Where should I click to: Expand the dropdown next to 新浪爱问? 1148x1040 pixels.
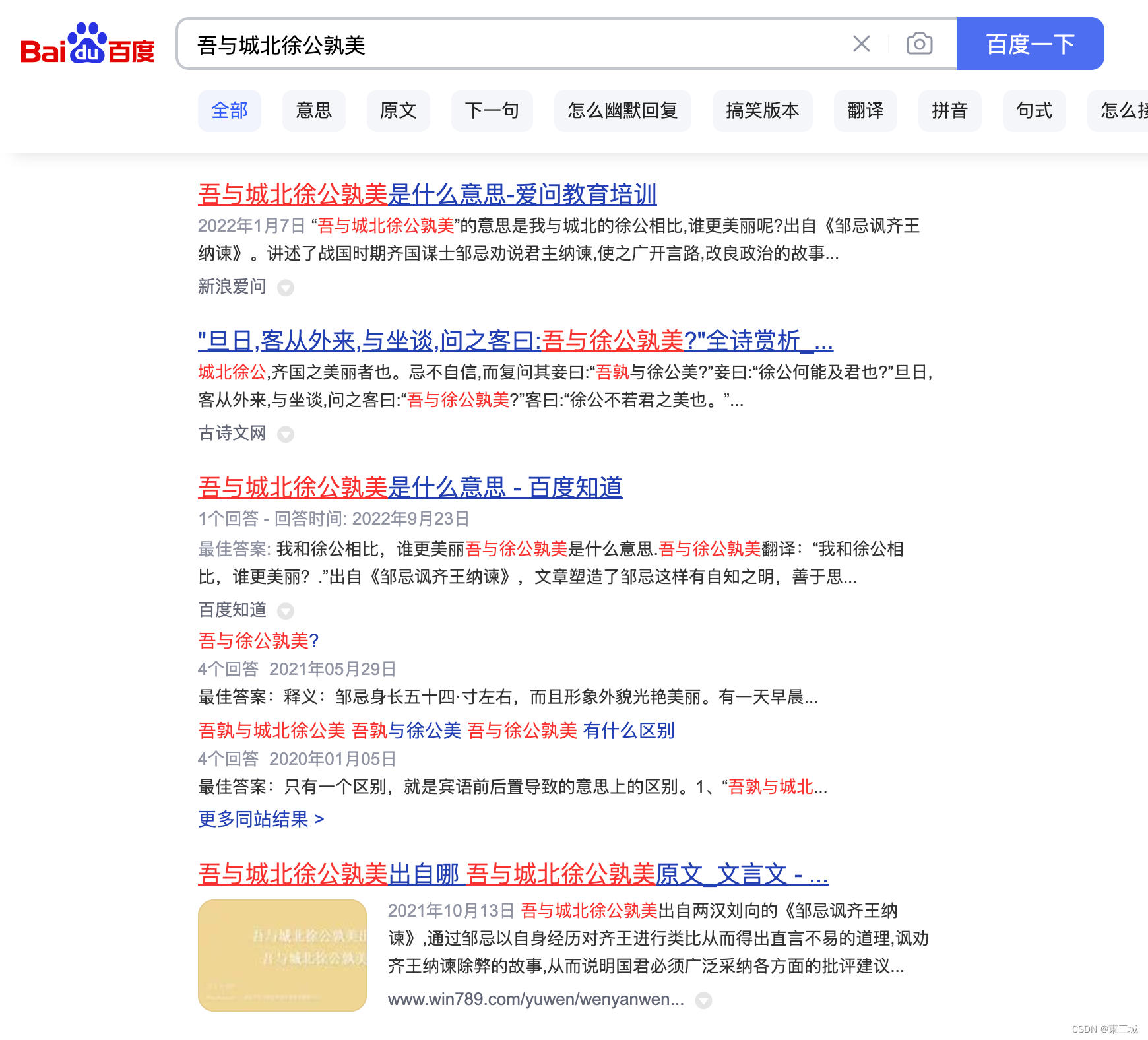pyautogui.click(x=286, y=288)
